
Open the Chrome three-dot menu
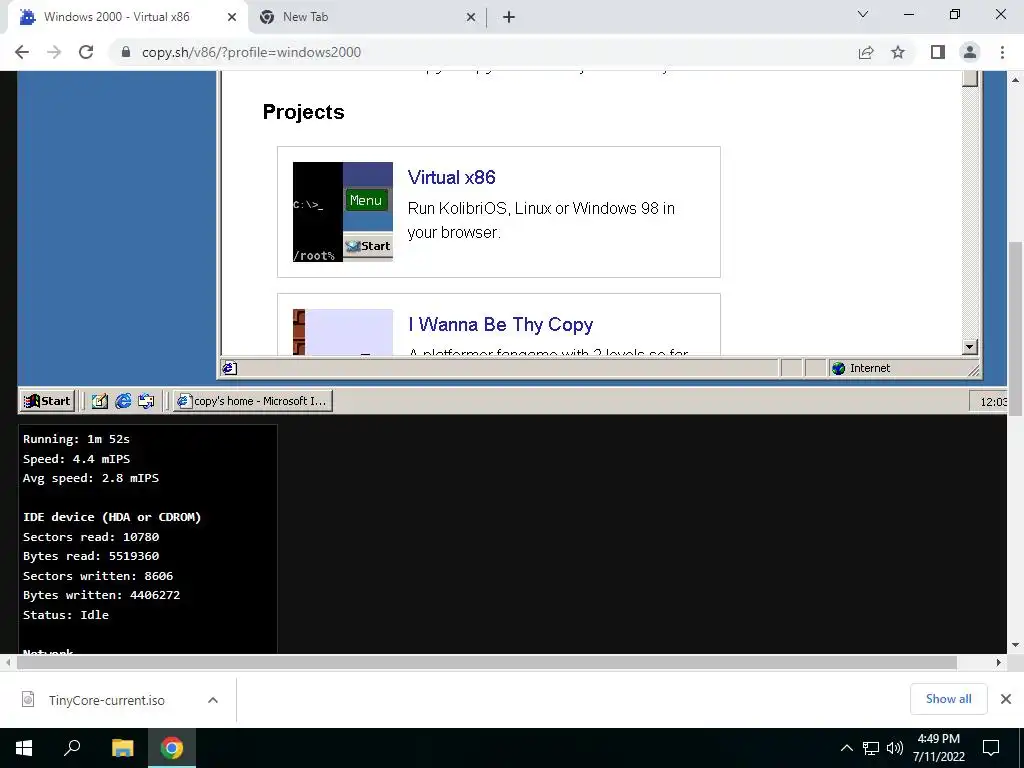pos(1002,52)
